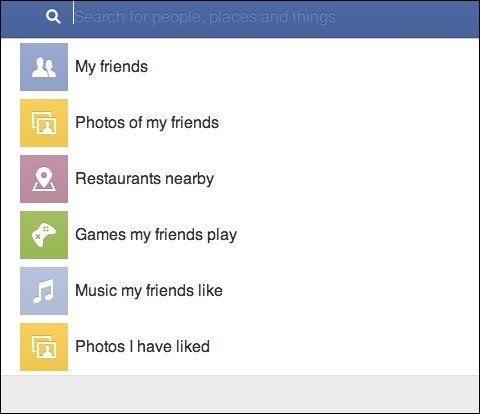Viewport: 480px width, 414px height.
Task: Focus the 'Search for people, places and things' field
Action: tap(273, 17)
